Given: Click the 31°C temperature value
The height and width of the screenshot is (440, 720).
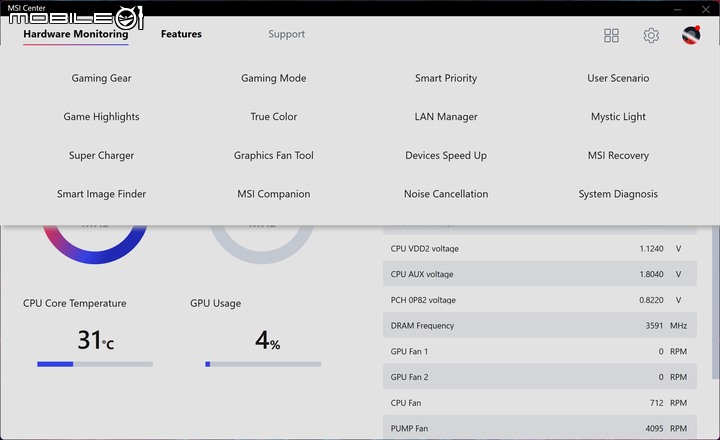Looking at the screenshot, I should tap(96, 340).
